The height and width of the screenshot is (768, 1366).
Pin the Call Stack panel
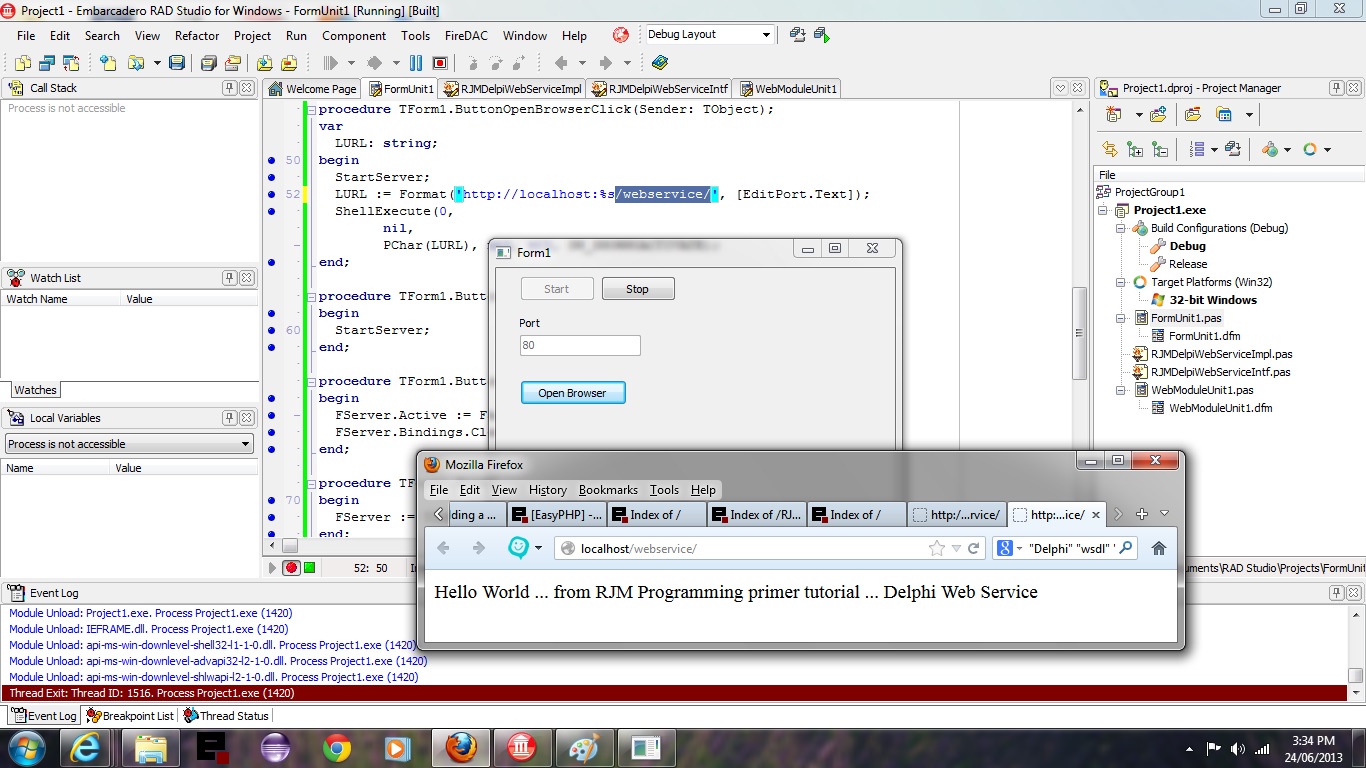click(x=232, y=88)
